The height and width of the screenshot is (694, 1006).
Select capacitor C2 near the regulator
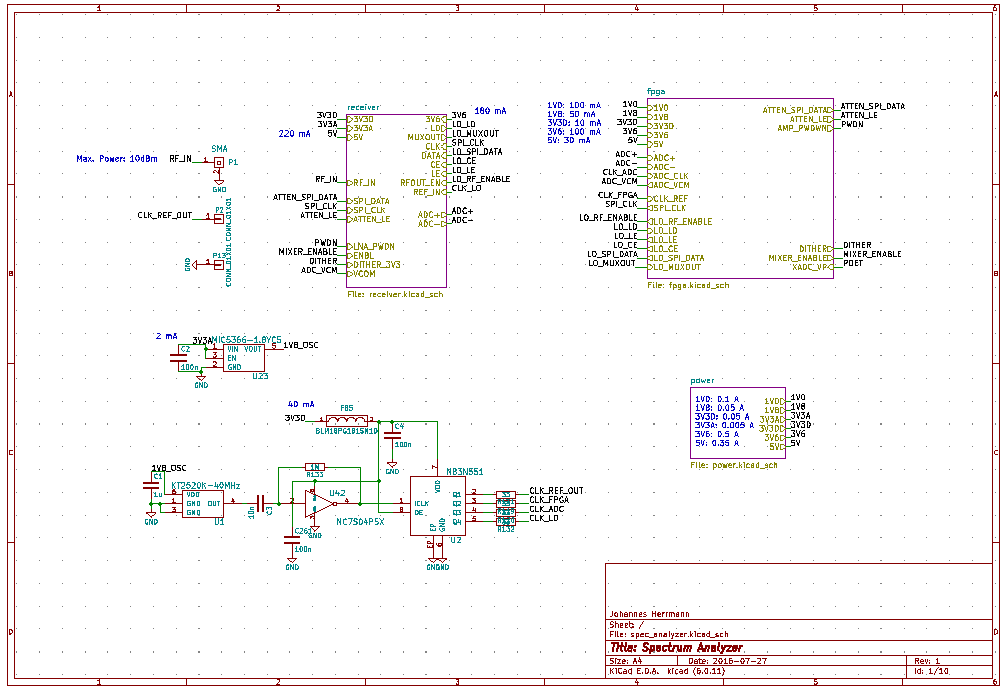[178, 358]
